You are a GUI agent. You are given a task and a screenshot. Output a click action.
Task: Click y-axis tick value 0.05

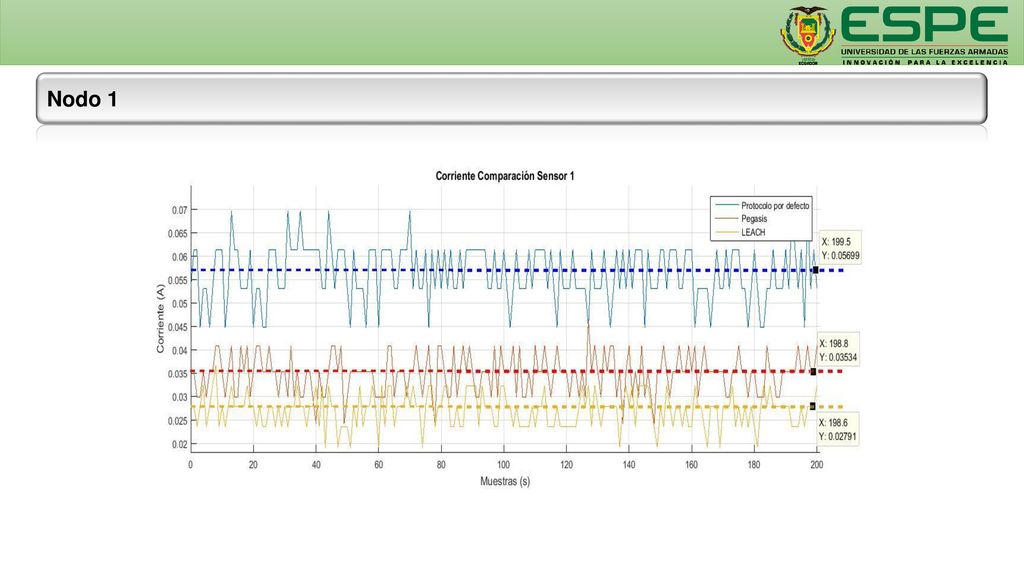180,304
